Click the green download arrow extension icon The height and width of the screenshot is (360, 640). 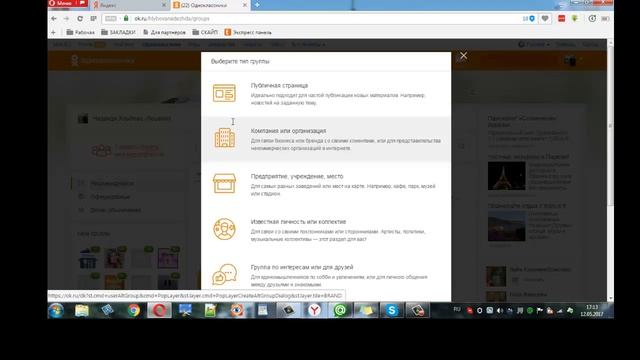coord(575,18)
